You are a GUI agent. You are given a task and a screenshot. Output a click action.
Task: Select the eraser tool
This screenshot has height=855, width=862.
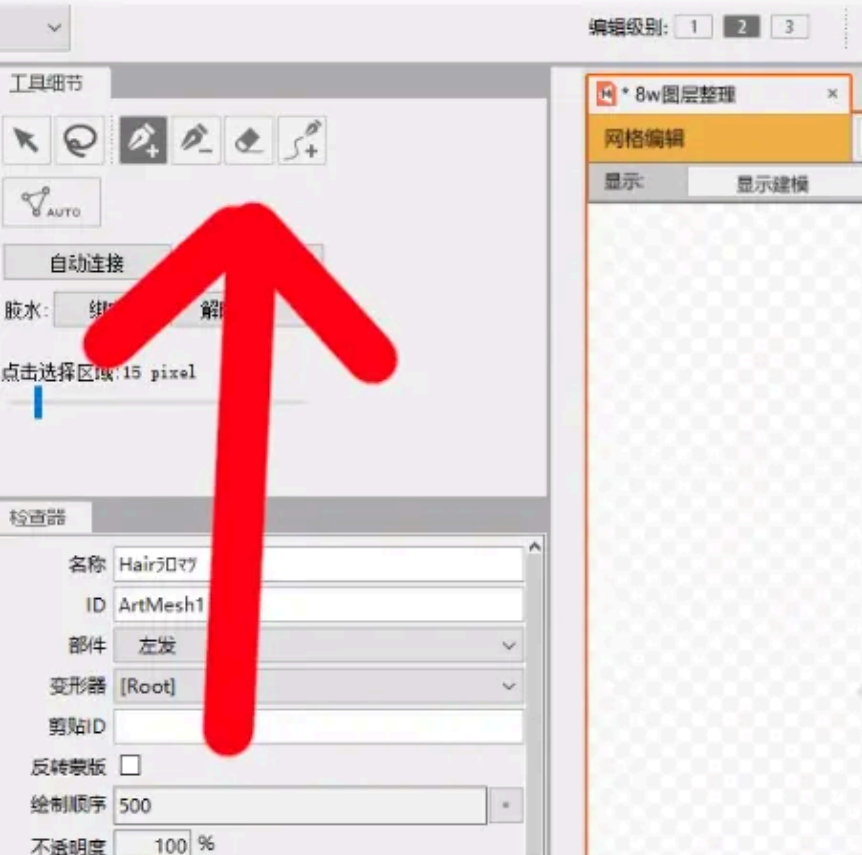[248, 140]
